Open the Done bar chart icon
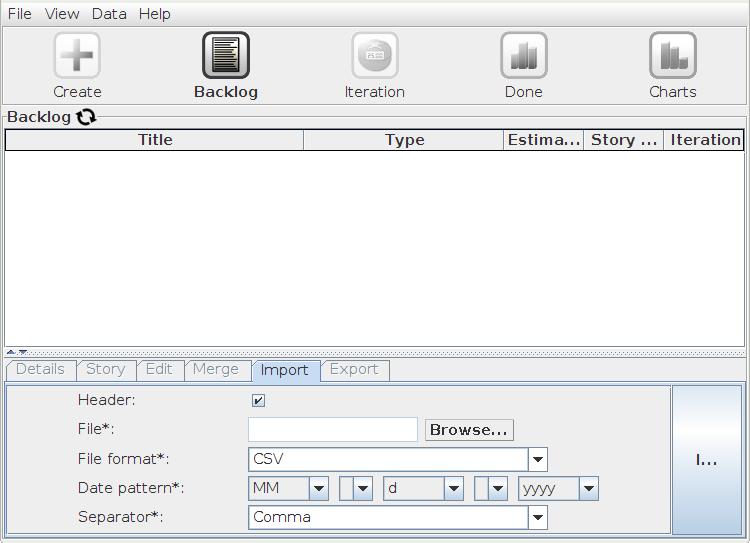Screen dimensions: 750x543 pyautogui.click(x=524, y=55)
